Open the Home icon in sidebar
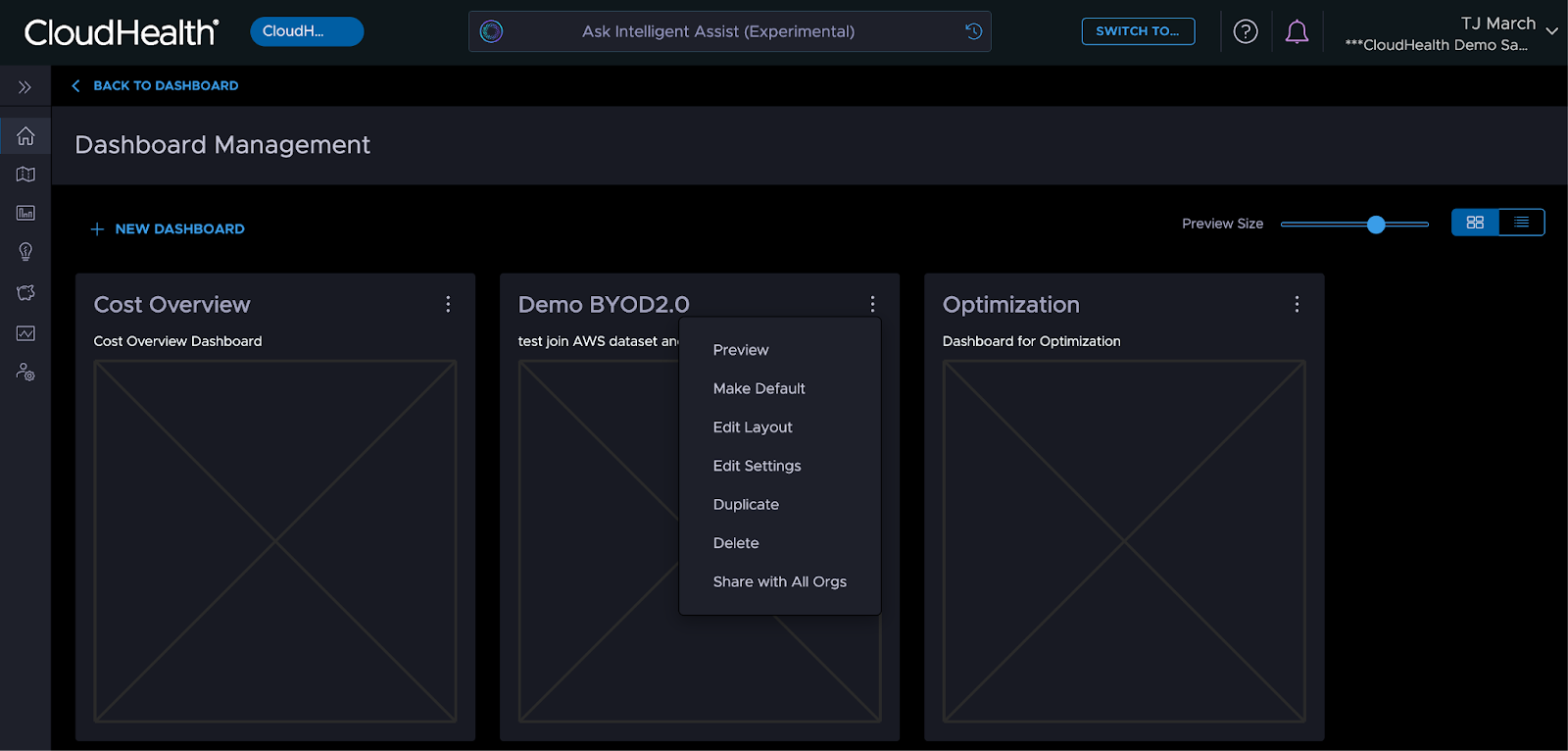This screenshot has width=1568, height=751. (25, 136)
